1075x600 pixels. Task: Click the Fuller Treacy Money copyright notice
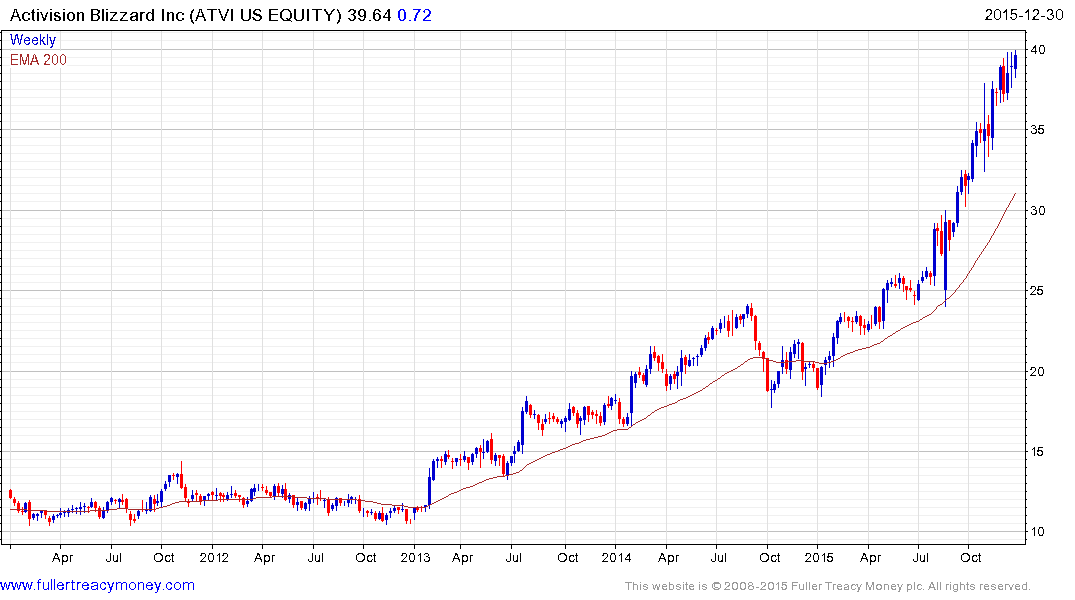pos(828,586)
